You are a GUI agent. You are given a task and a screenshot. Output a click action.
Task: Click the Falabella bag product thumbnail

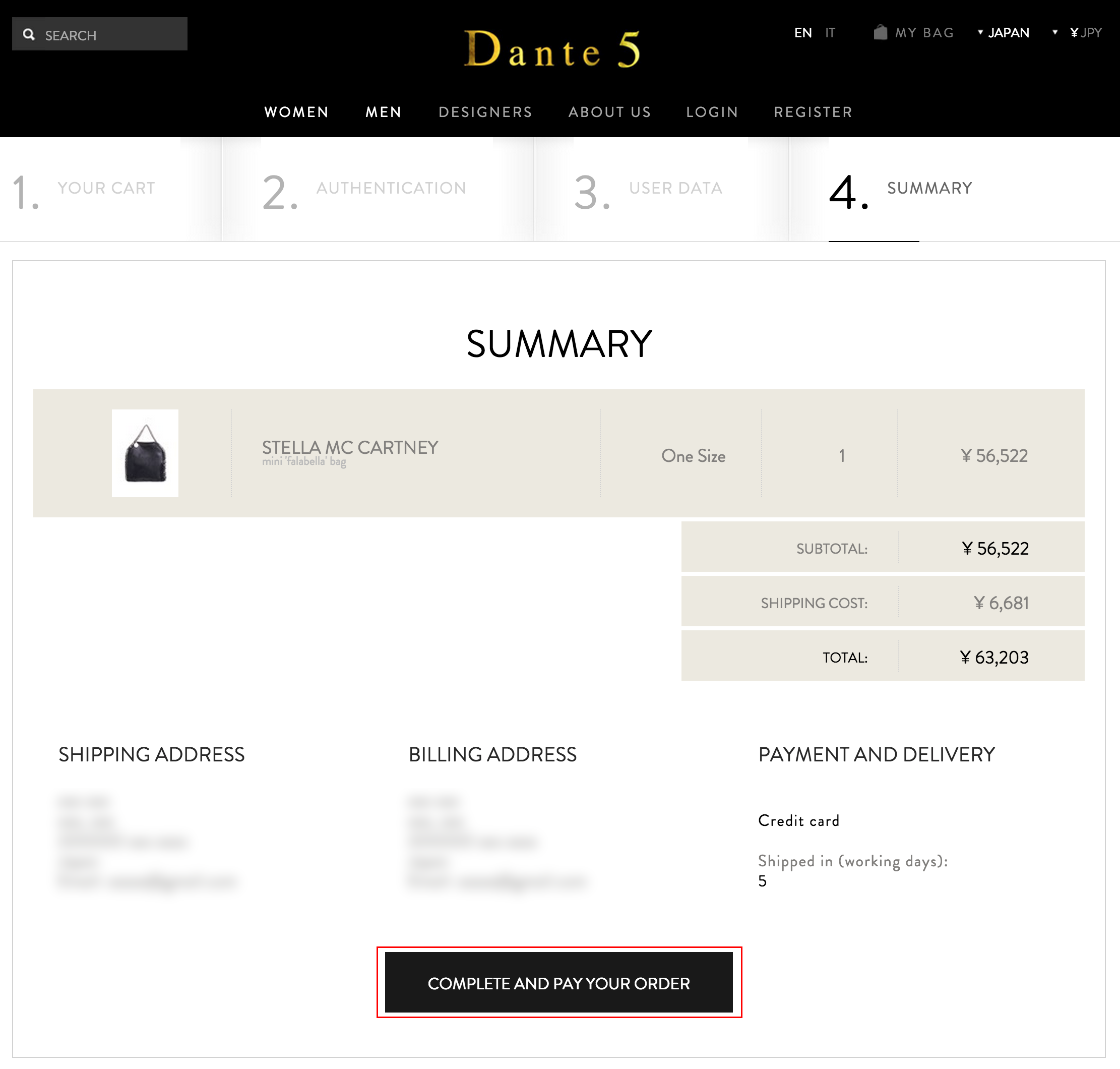coord(145,453)
